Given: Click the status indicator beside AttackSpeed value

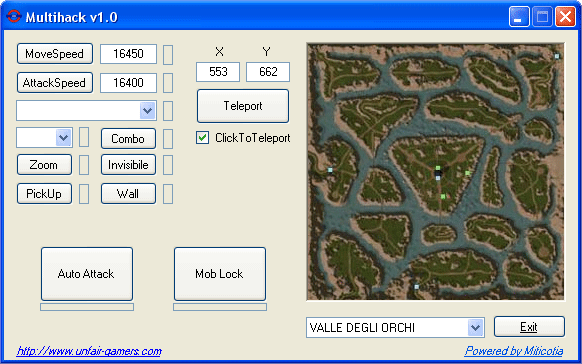Looking at the screenshot, I should pos(168,83).
